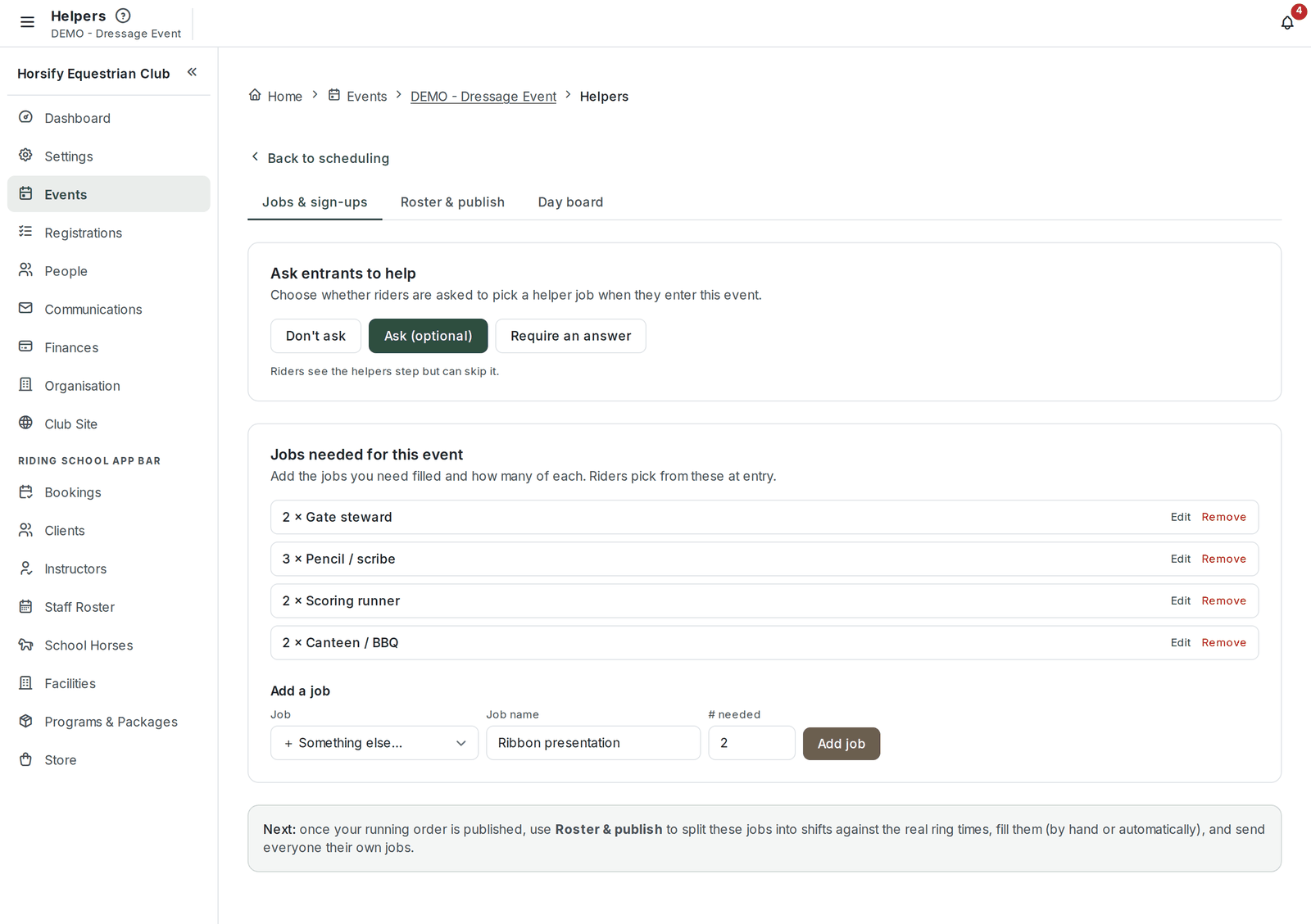Open Staff Roster in the sidebar

109,607
